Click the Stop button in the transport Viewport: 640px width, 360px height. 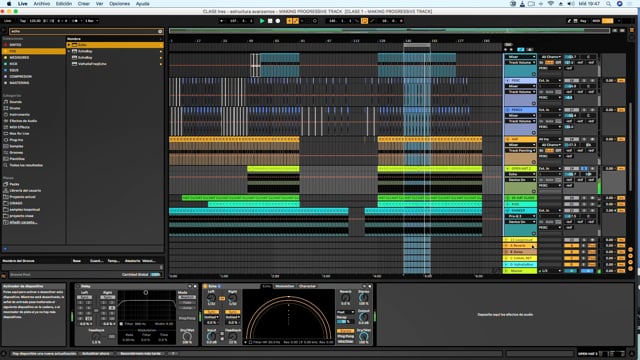click(270, 21)
